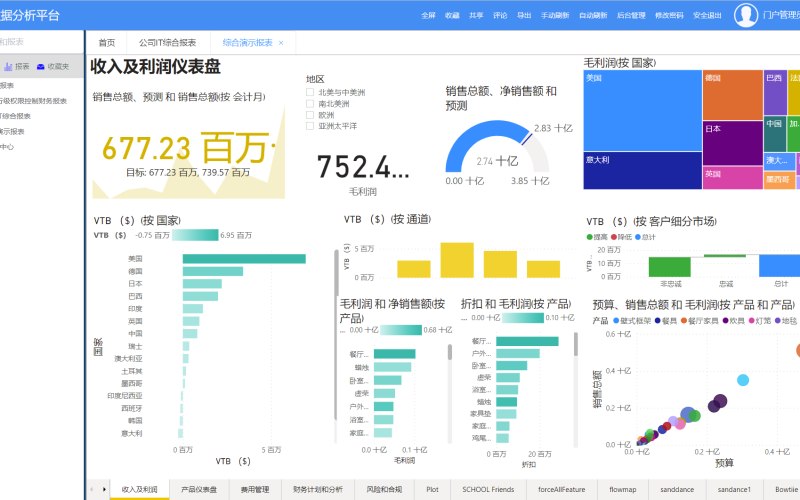Open the 报表 icon in sidebar
This screenshot has width=800, height=500.
pos(8,66)
